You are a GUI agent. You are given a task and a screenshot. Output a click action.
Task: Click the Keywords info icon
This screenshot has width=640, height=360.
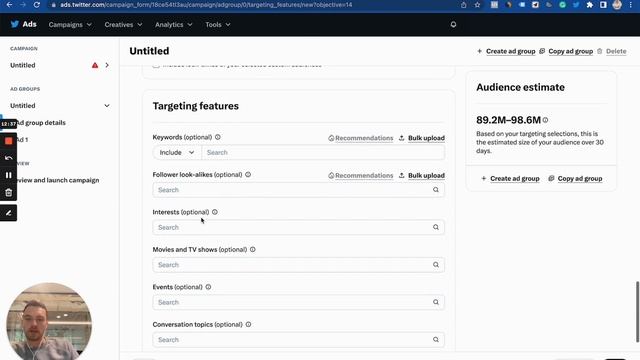tap(218, 137)
